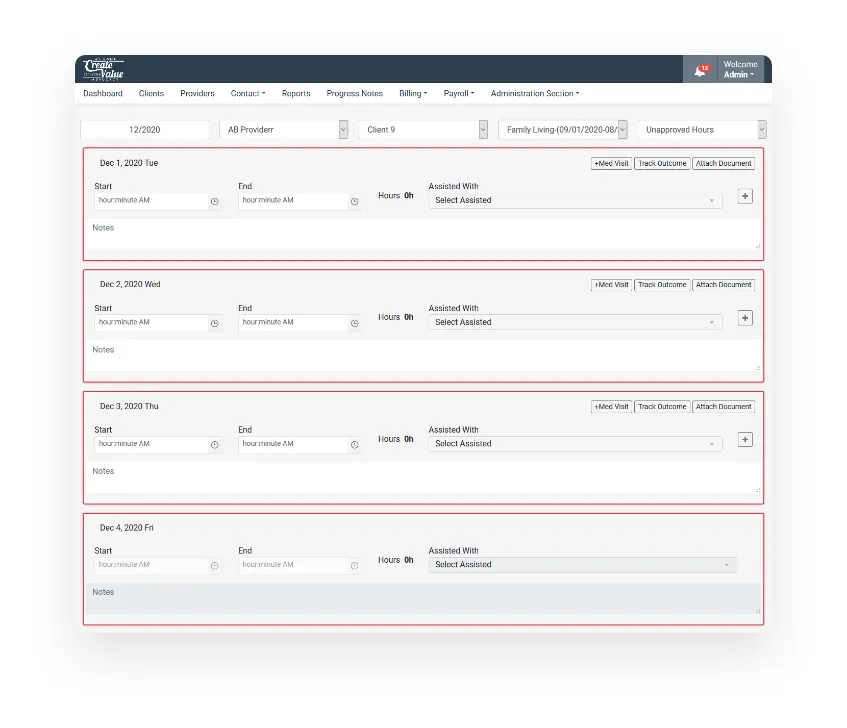
Task: Focus the Dec 3 End time field
Action: pos(292,444)
